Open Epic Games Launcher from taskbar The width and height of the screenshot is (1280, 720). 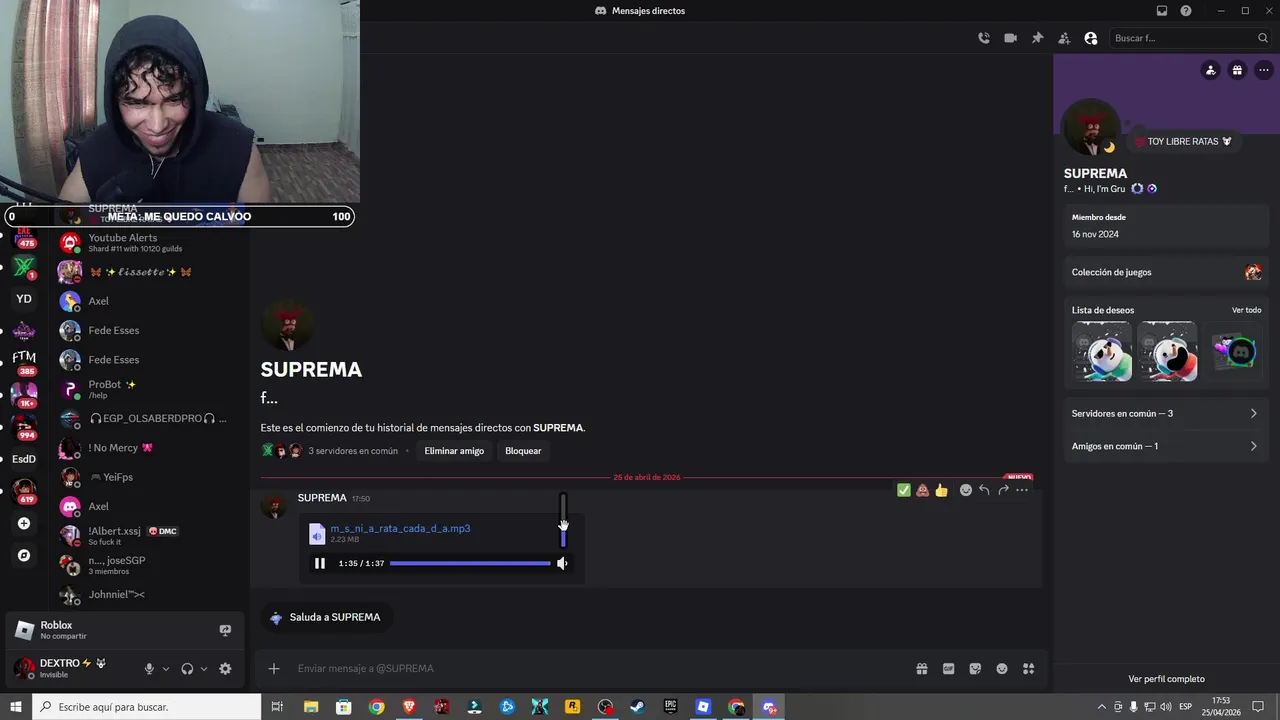tap(670, 707)
